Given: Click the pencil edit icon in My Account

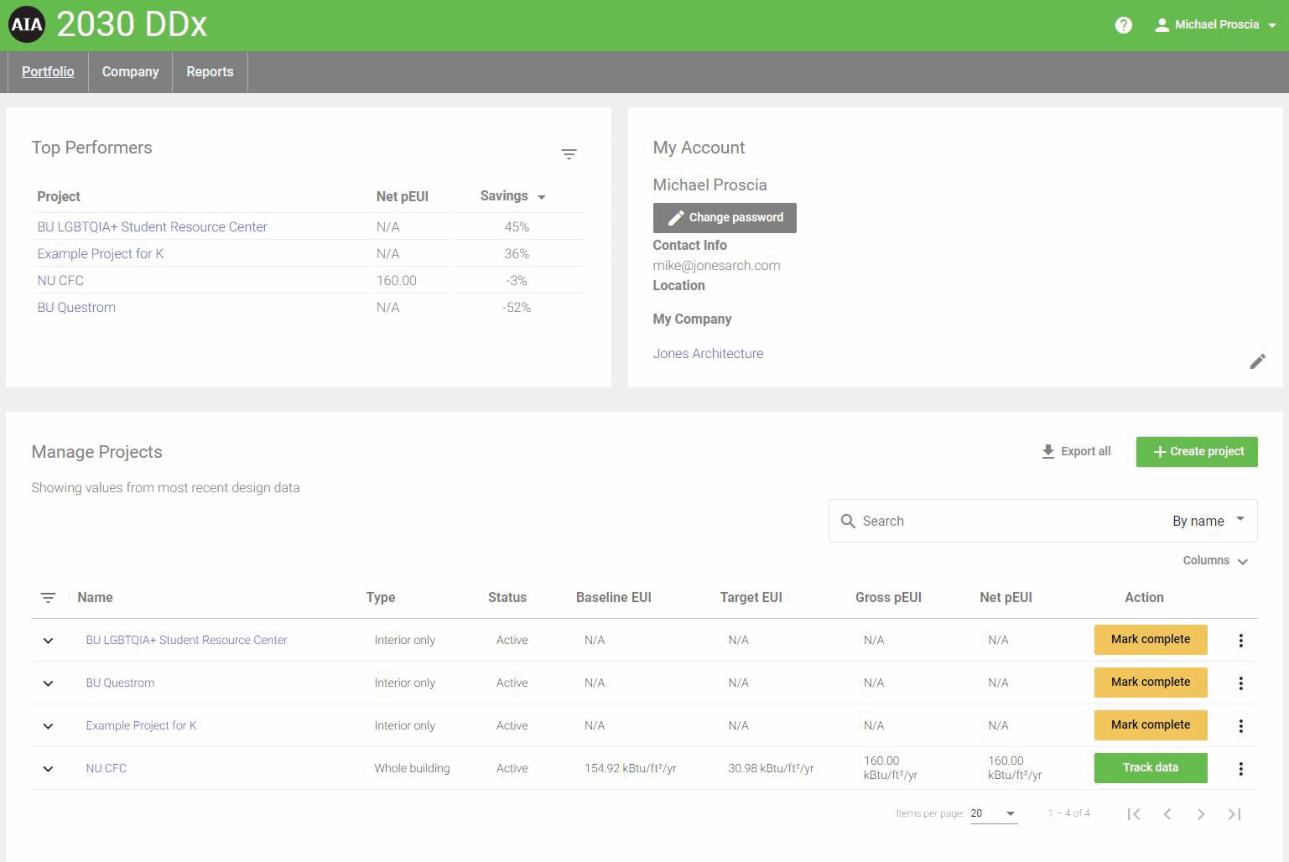Looking at the screenshot, I should point(1258,361).
